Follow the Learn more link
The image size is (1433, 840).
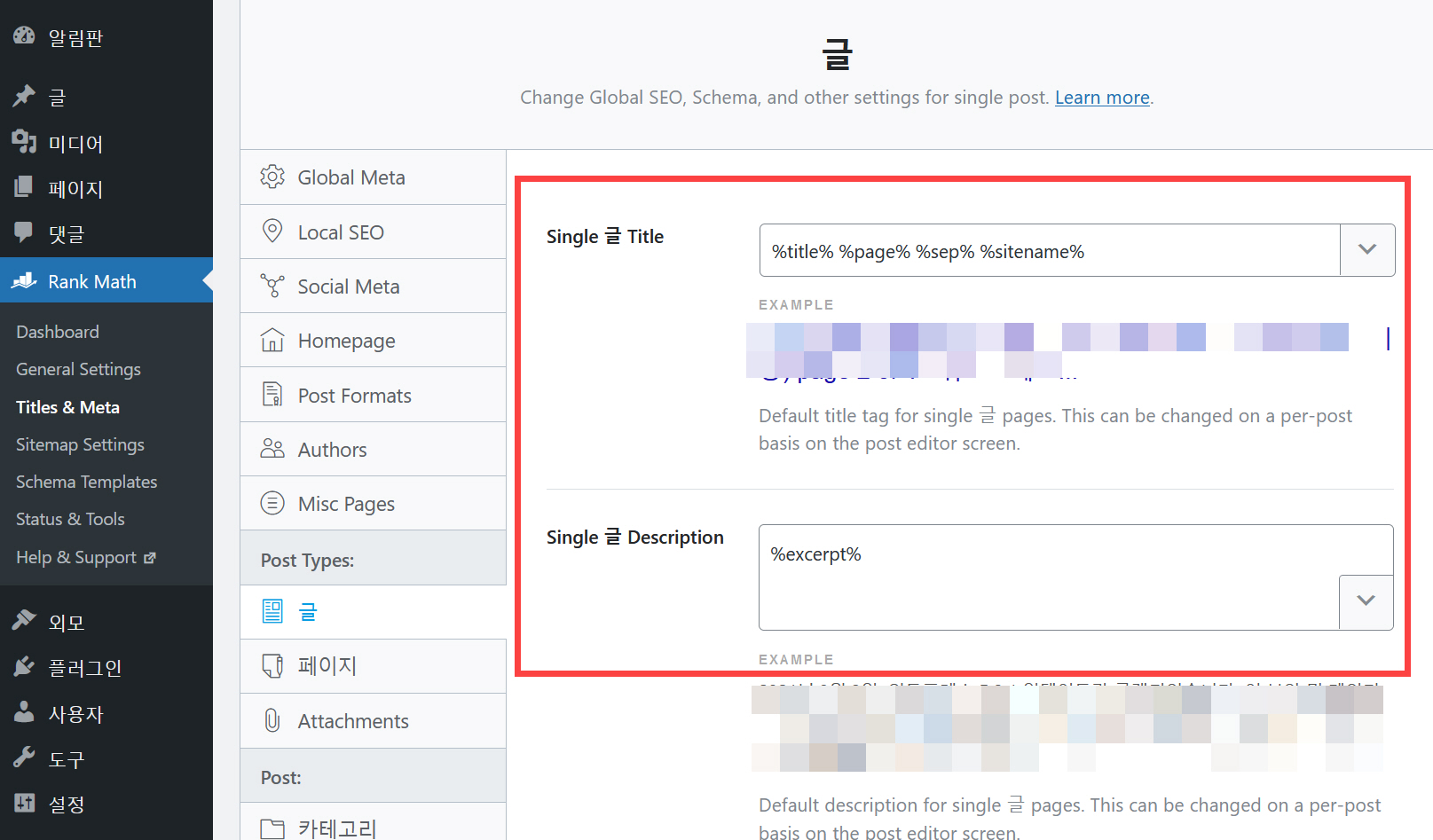(x=1102, y=98)
